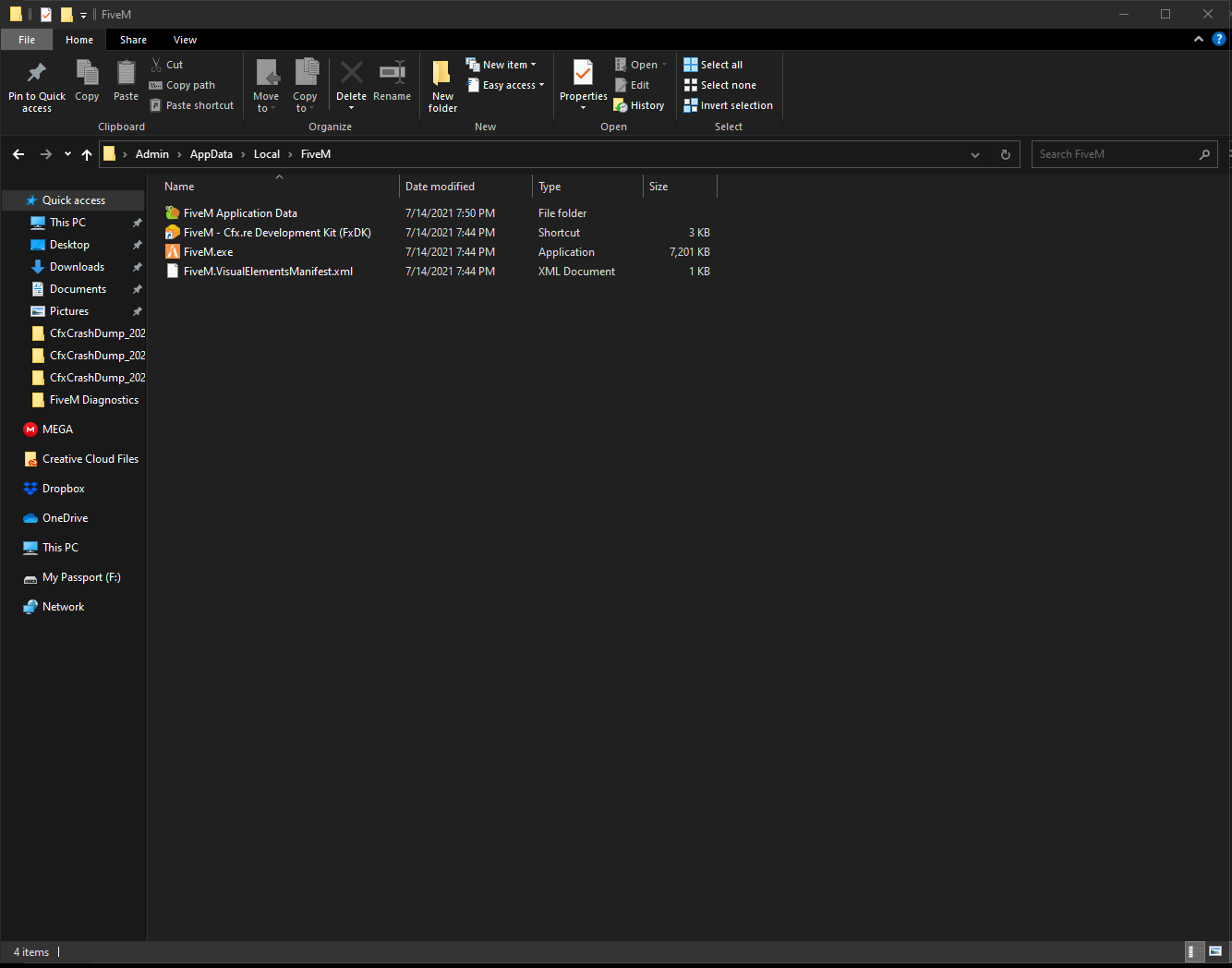Screen dimensions: 1232x968
Task: Expand the address bar history dropdown
Action: [x=975, y=155]
